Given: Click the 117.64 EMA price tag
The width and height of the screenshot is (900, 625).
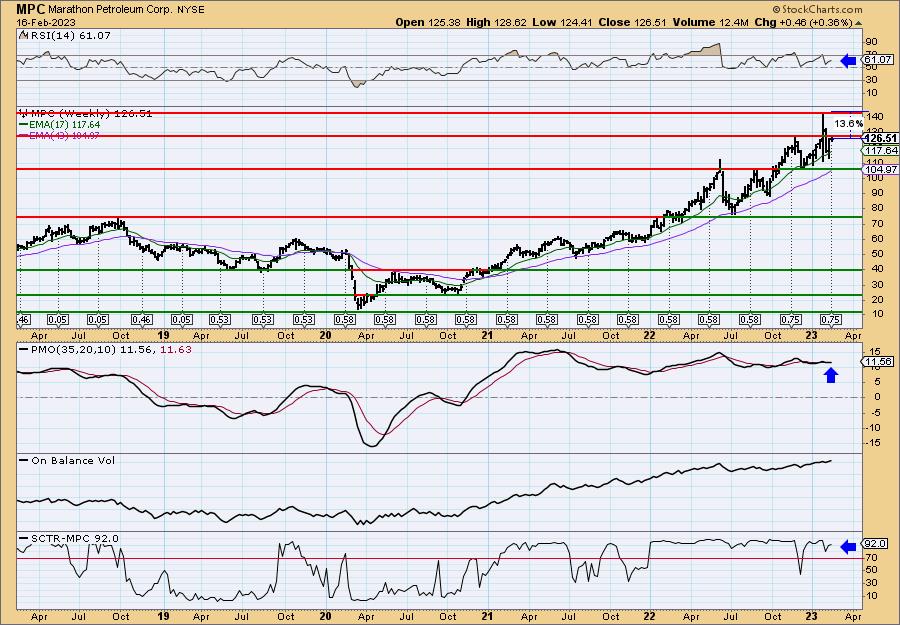Looking at the screenshot, I should 880,150.
